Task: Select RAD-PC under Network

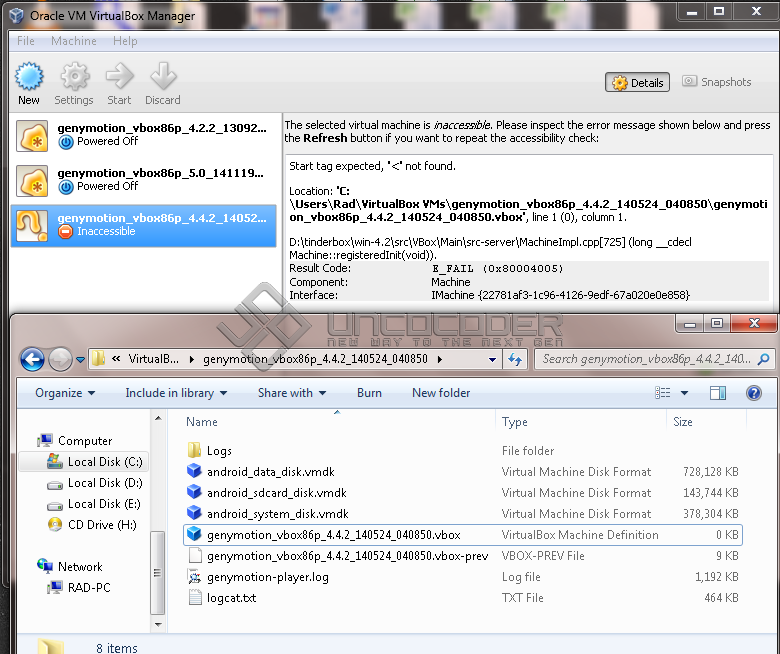Action: click(x=89, y=587)
